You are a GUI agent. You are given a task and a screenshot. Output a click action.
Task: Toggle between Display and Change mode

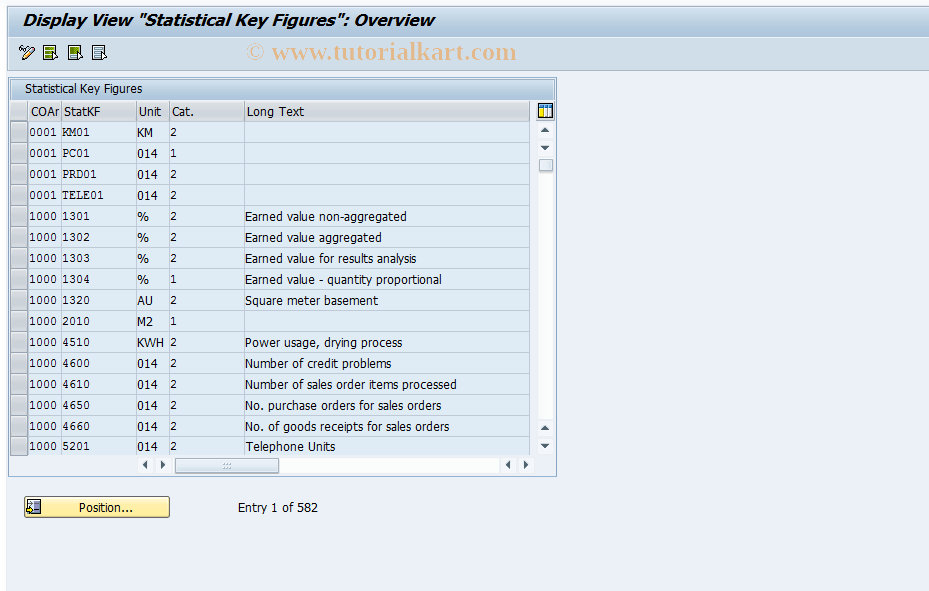click(25, 52)
